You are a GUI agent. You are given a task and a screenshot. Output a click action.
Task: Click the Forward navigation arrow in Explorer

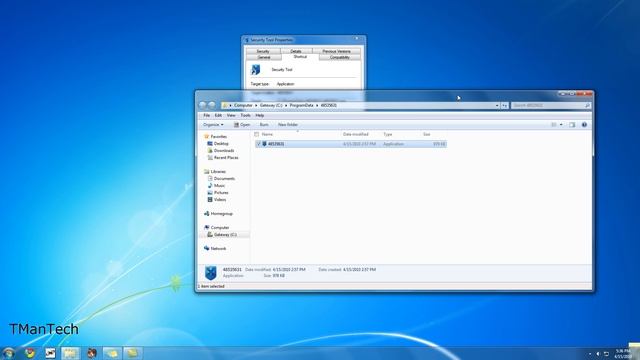[x=211, y=105]
